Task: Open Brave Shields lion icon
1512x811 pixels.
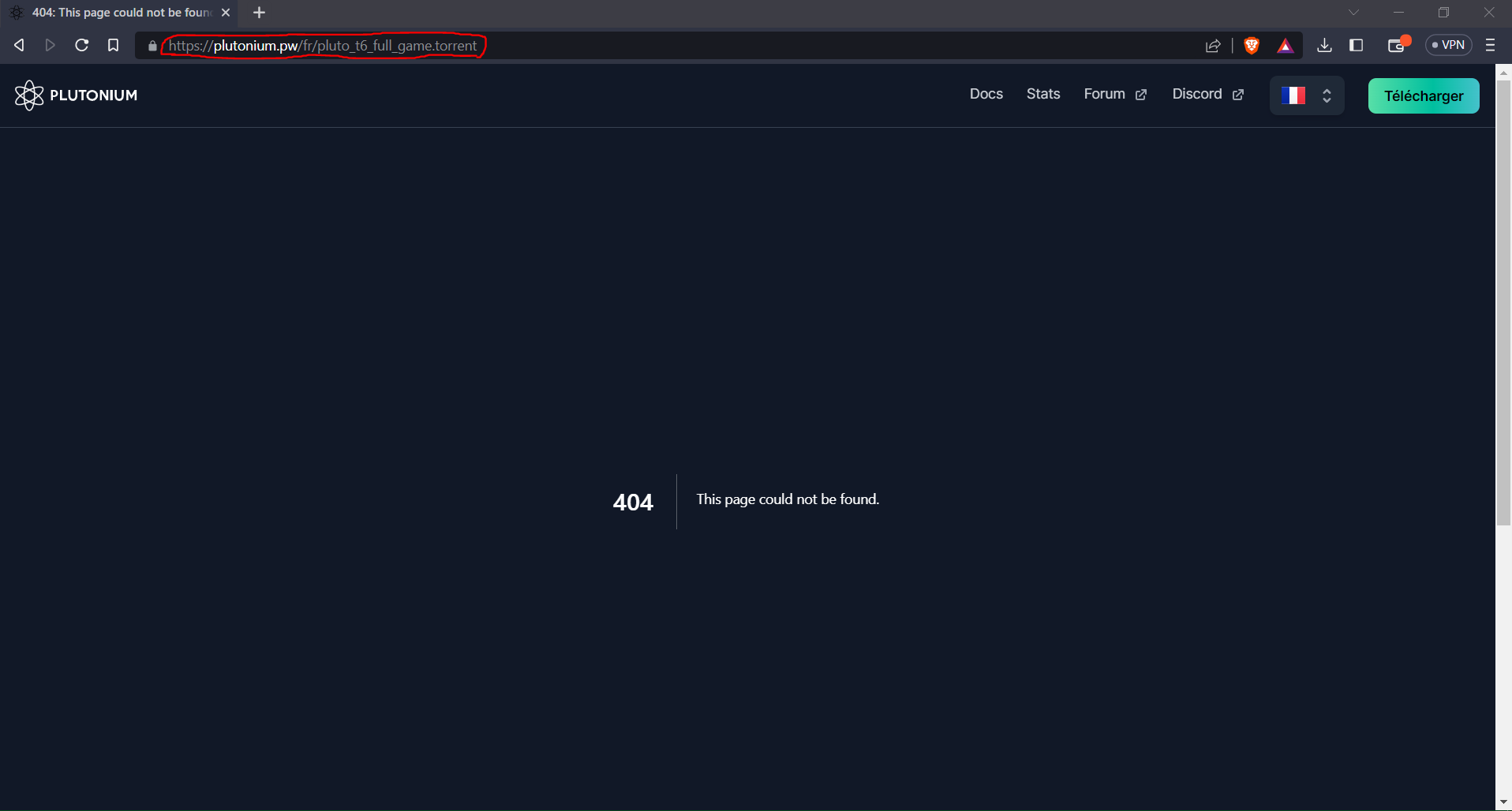Action: tap(1251, 46)
